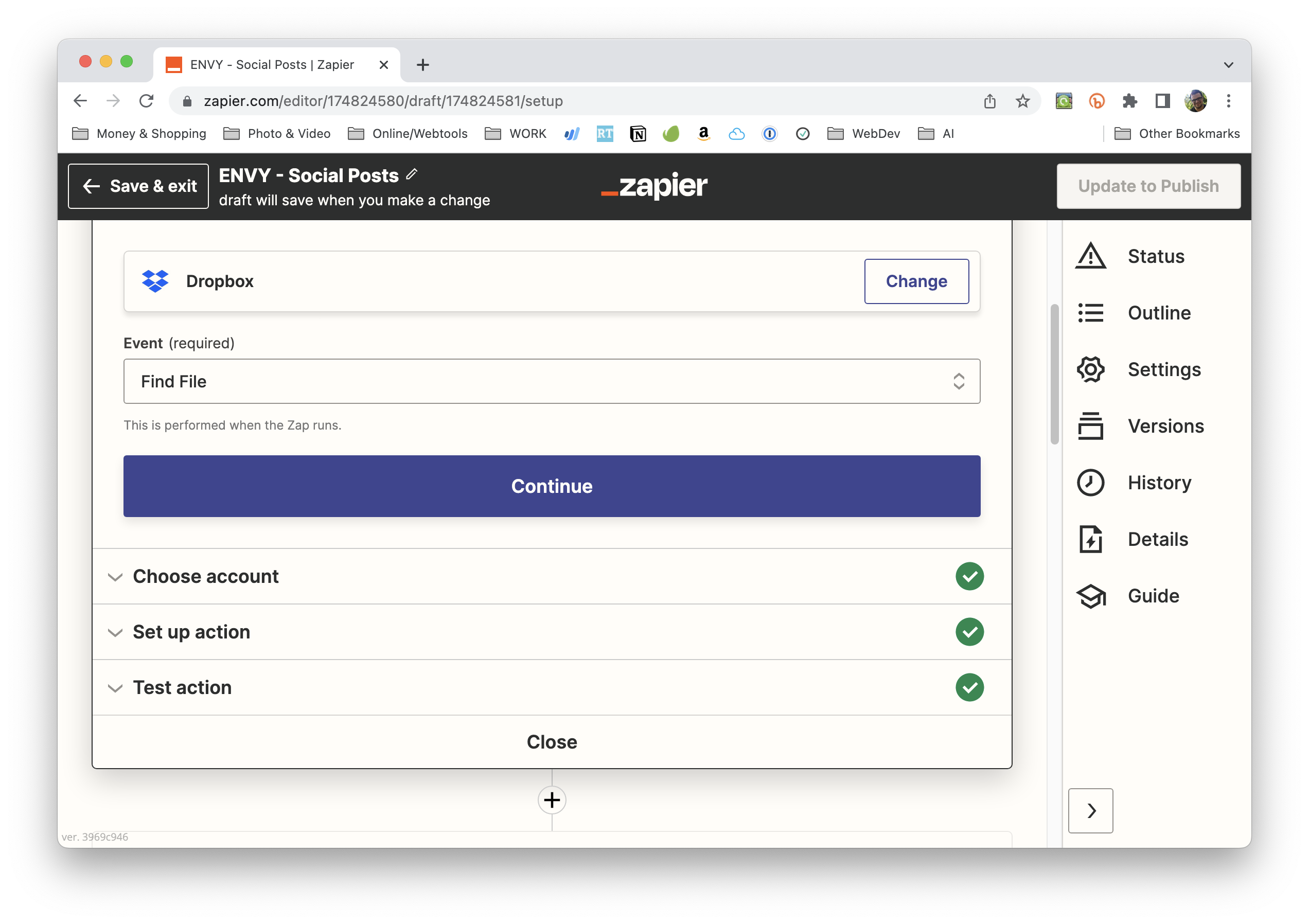Open the Status panel in the sidebar

[x=1130, y=256]
